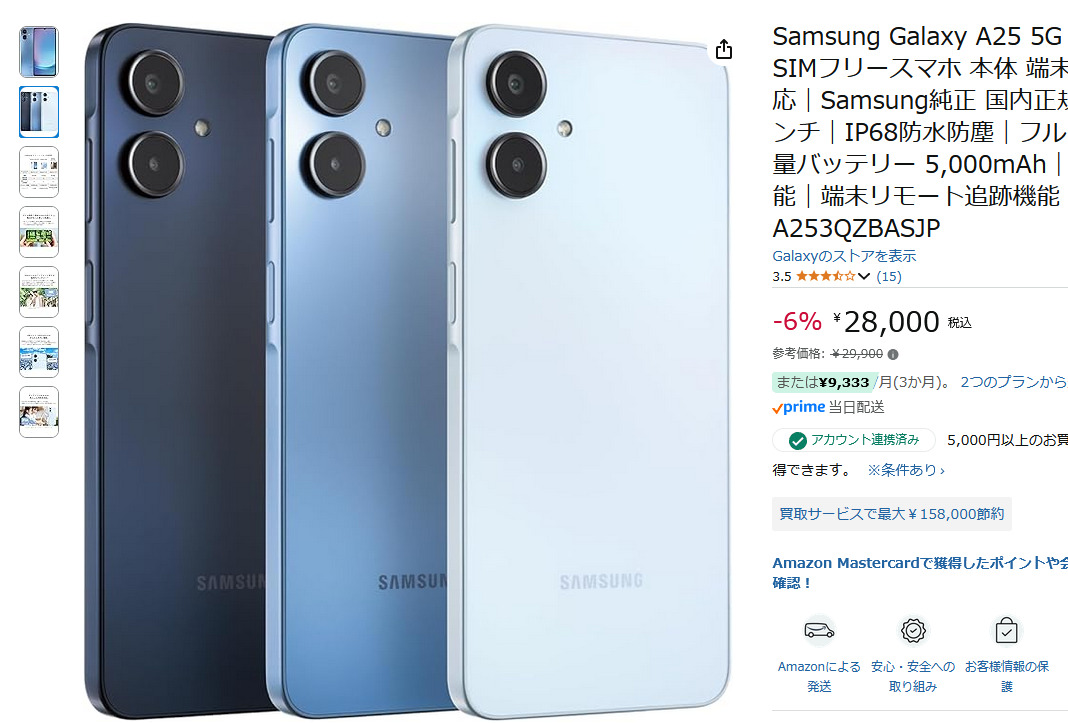The width and height of the screenshot is (1068, 723).
Task: Open the reference price info icon
Action: (x=893, y=354)
